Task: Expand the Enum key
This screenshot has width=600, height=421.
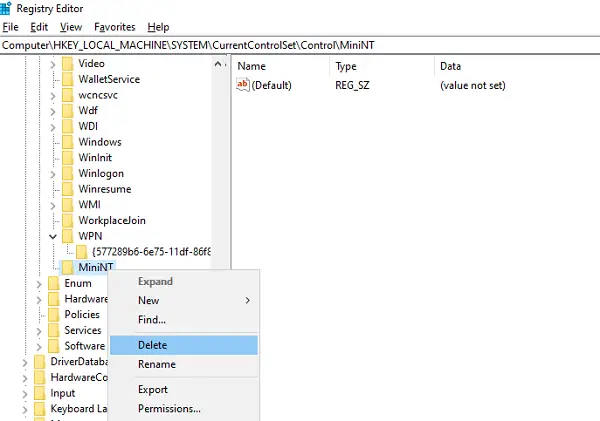Action: (x=39, y=284)
